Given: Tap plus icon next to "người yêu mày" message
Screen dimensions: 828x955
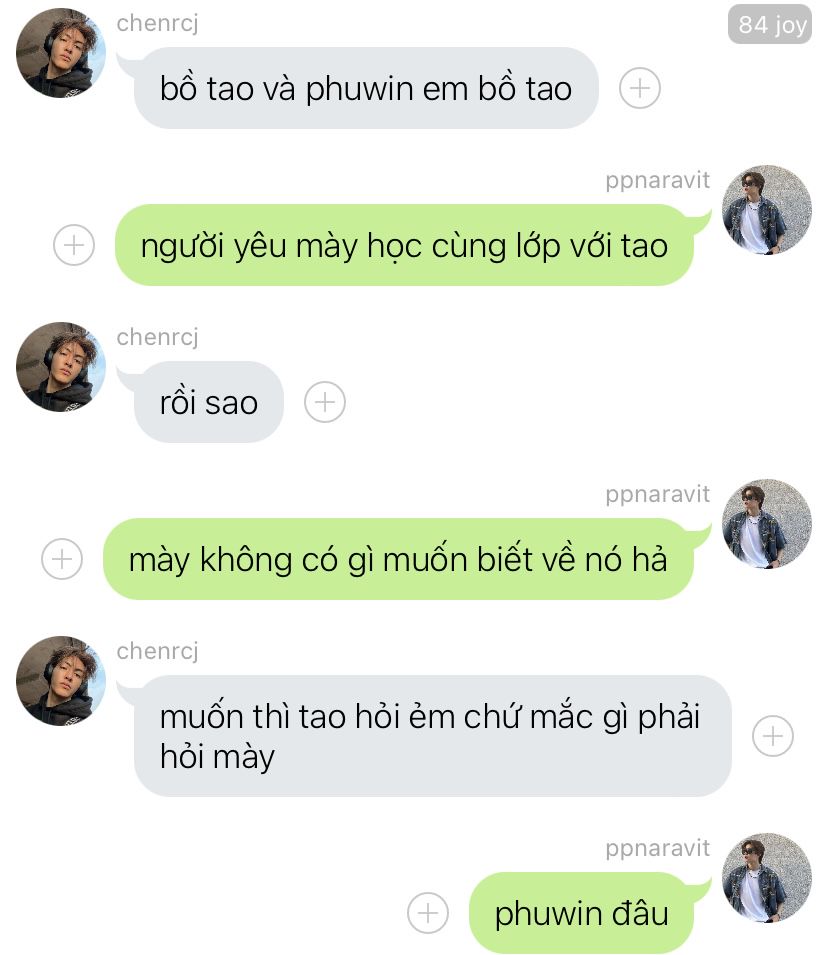Looking at the screenshot, I should (x=74, y=245).
